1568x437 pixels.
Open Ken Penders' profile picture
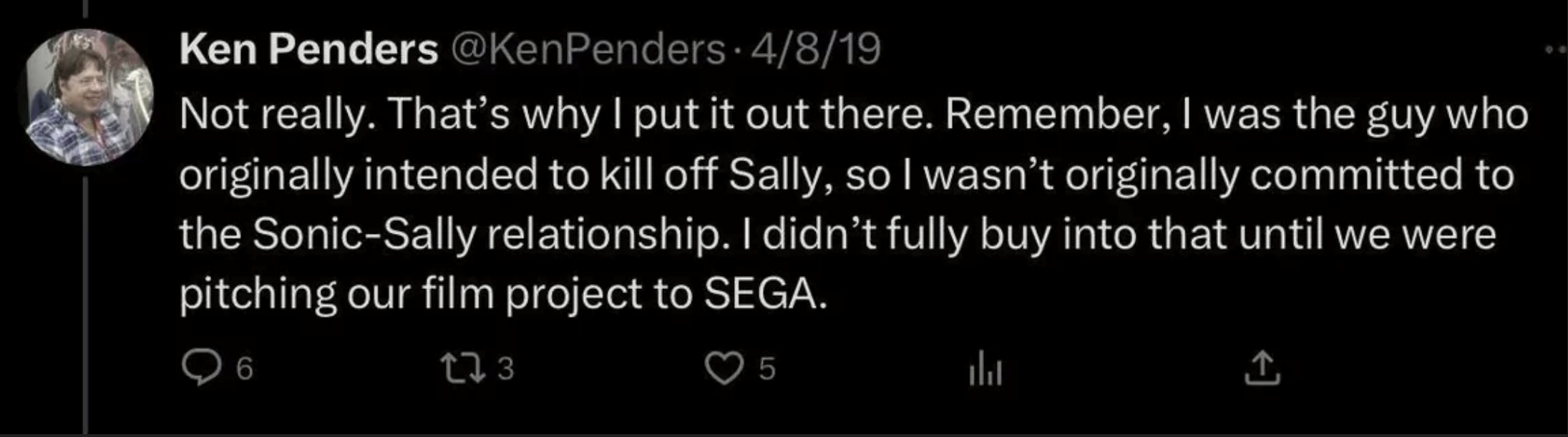click(x=89, y=97)
